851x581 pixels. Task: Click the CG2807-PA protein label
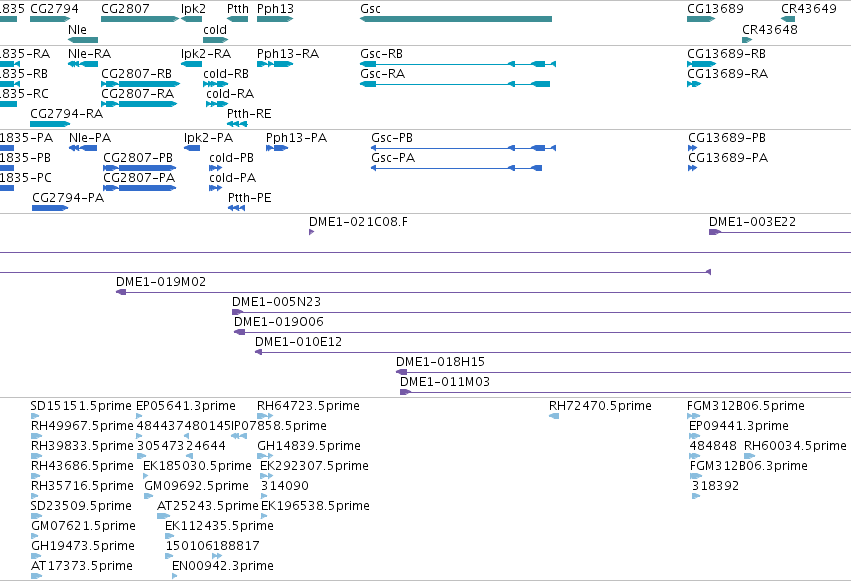coord(139,178)
